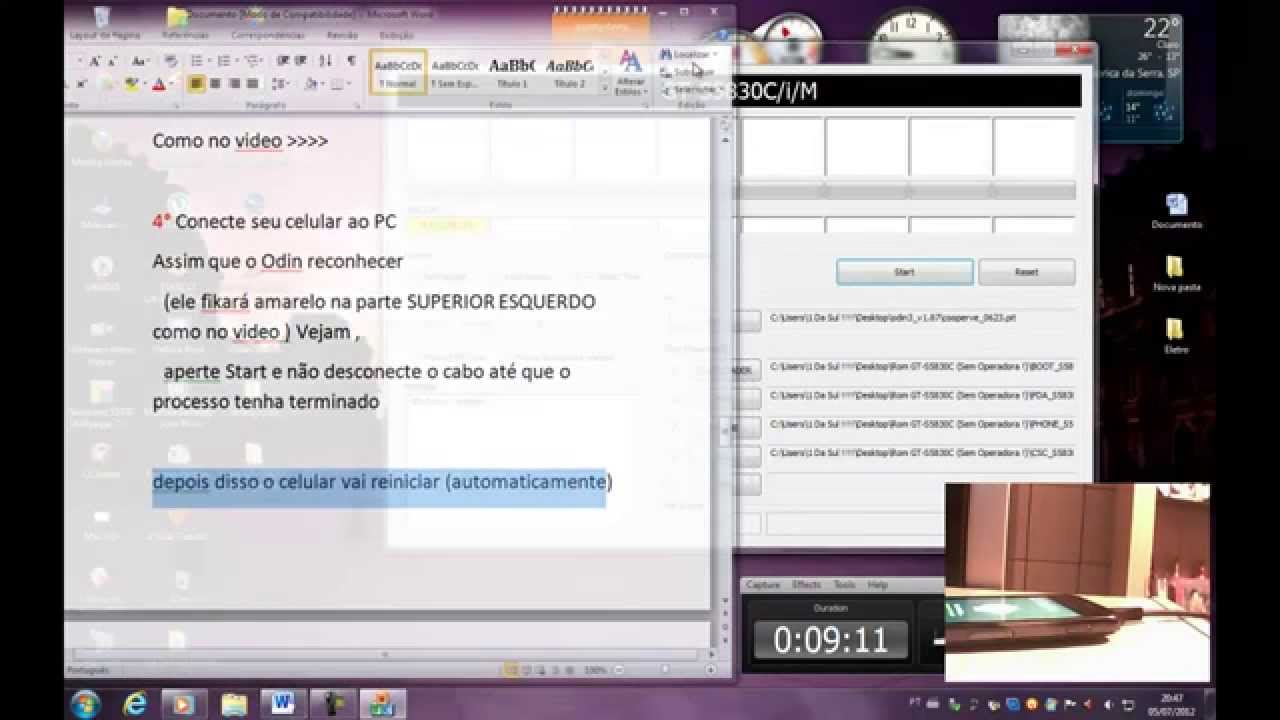Image resolution: width=1280 pixels, height=720 pixels.
Task: Apply the Título 2 style
Action: (569, 72)
